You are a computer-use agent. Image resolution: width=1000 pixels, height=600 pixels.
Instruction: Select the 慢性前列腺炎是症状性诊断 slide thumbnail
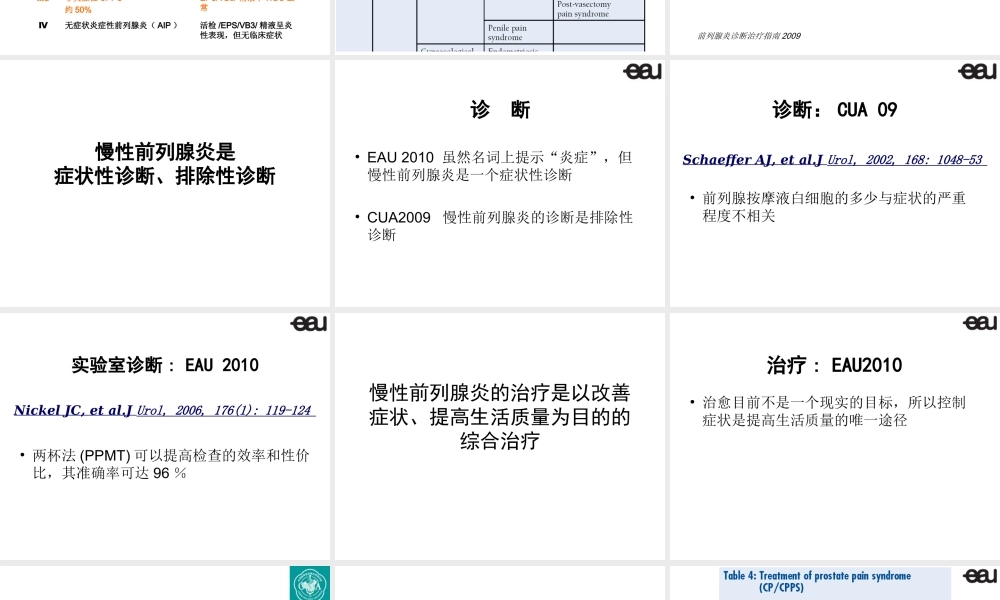tap(165, 180)
